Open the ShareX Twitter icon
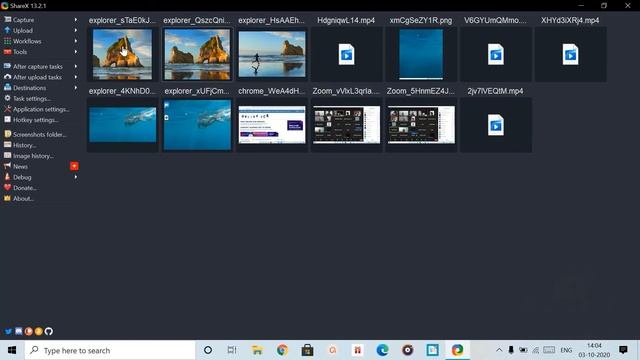Screen dimensions: 640x360 (8, 331)
